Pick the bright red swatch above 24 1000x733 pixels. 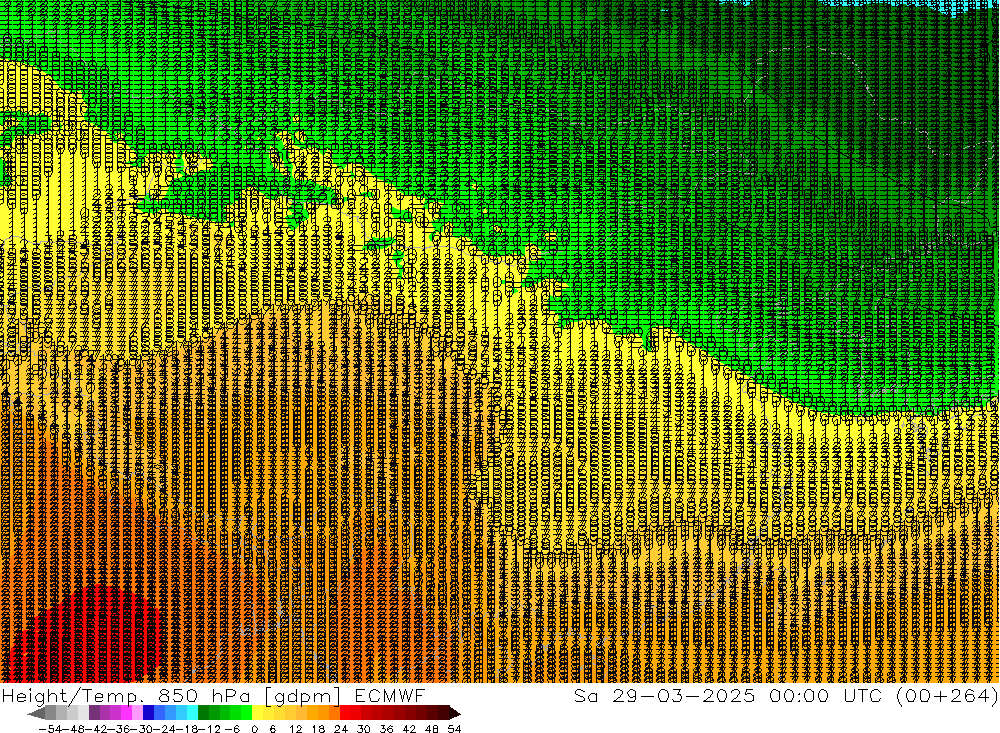[346, 713]
